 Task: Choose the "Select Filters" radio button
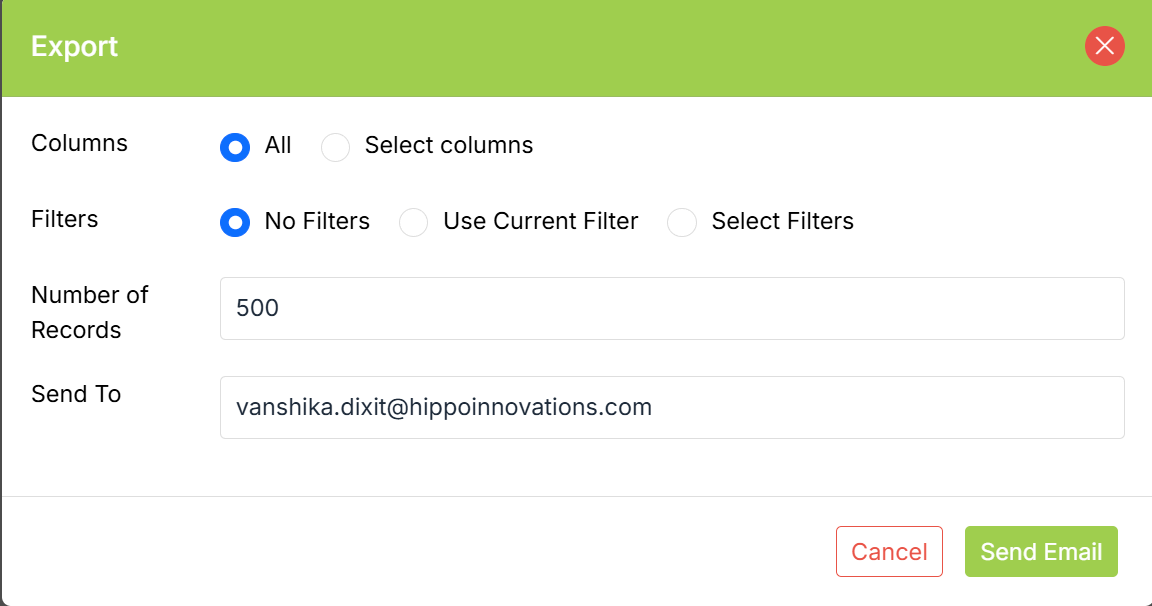pos(682,222)
